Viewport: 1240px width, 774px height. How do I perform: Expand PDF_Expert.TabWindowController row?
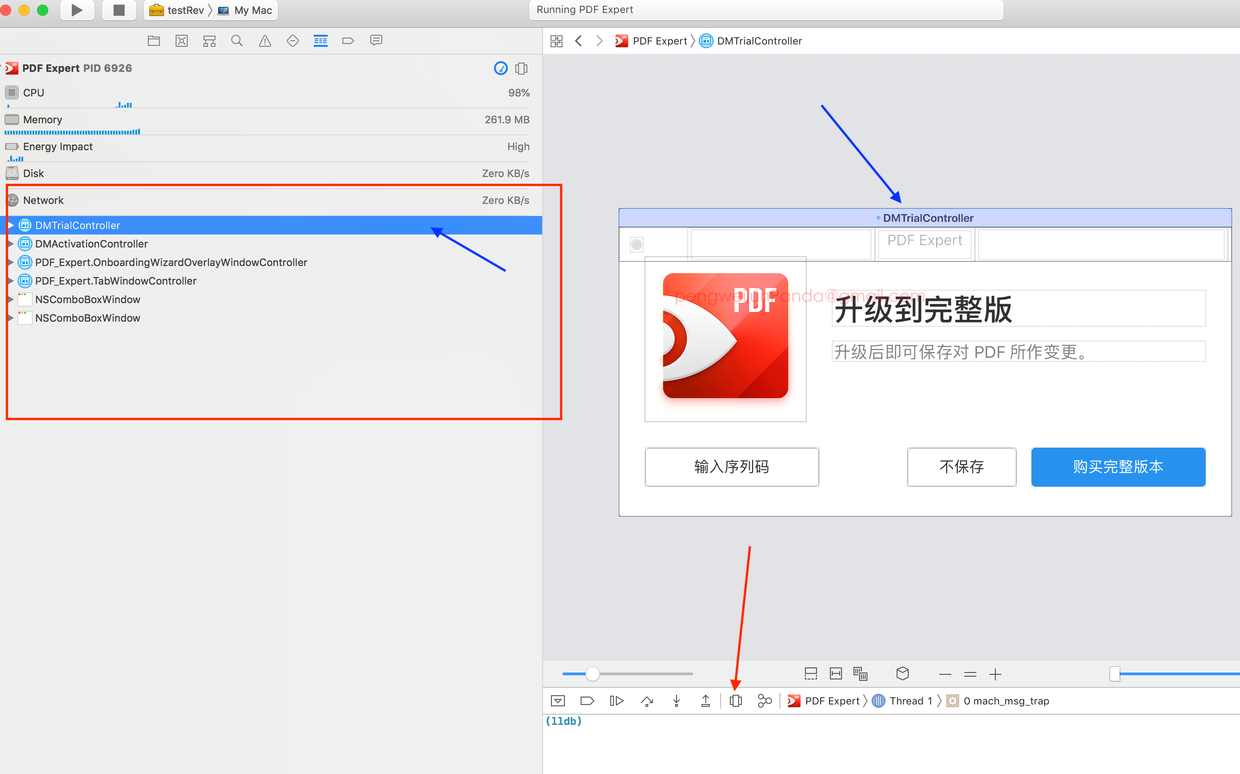pyautogui.click(x=11, y=281)
